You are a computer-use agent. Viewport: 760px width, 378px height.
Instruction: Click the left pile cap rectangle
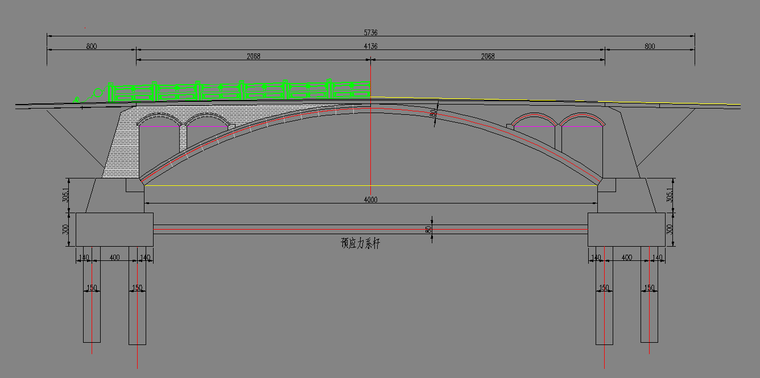tap(114, 229)
